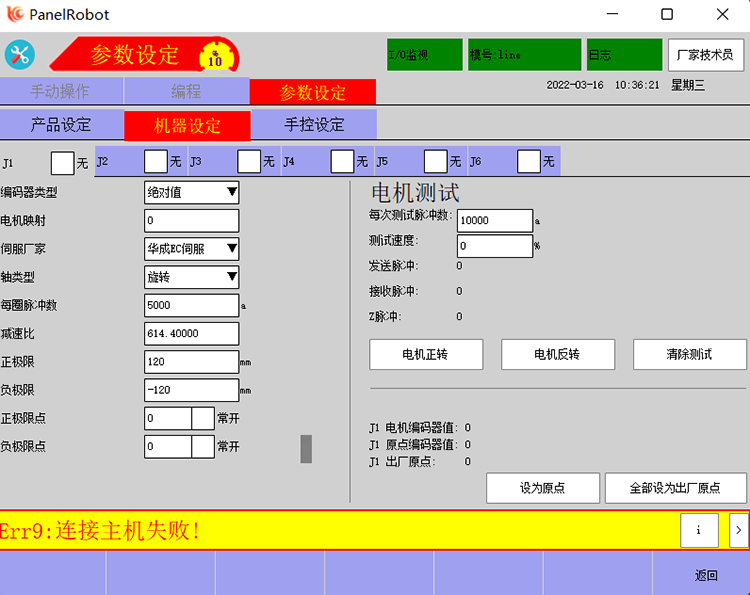Viewport: 750px width, 595px height.
Task: Open the 轴类型 dropdown
Action: [x=192, y=277]
